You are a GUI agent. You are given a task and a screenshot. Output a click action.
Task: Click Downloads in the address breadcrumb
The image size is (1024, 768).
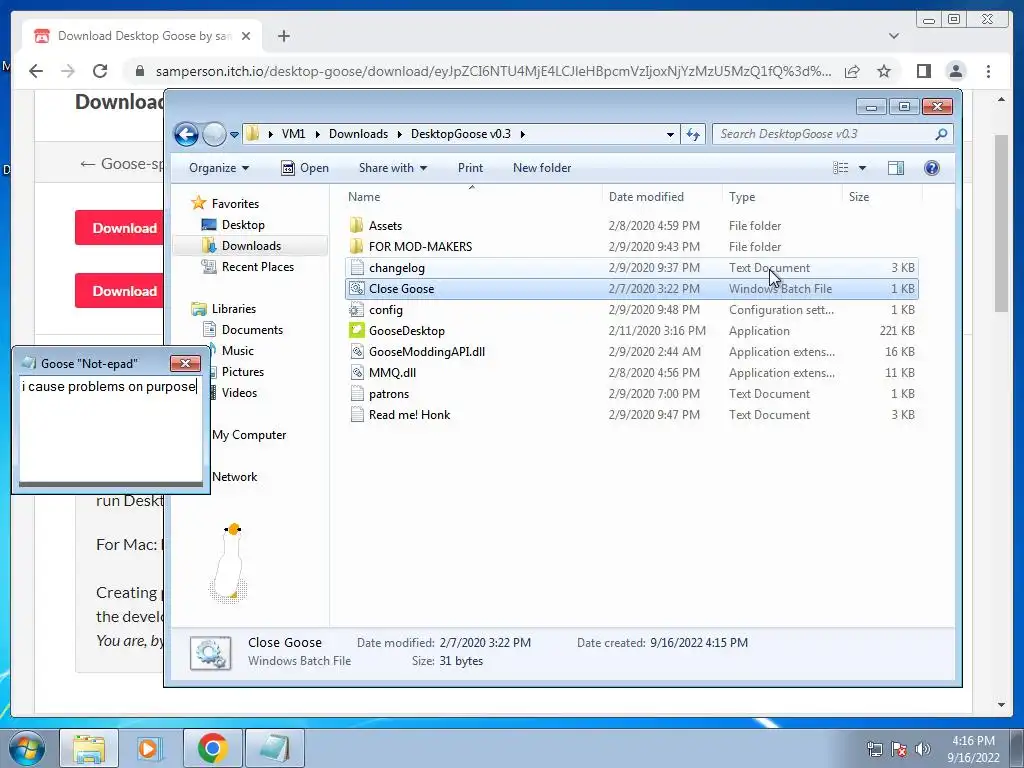(x=358, y=134)
